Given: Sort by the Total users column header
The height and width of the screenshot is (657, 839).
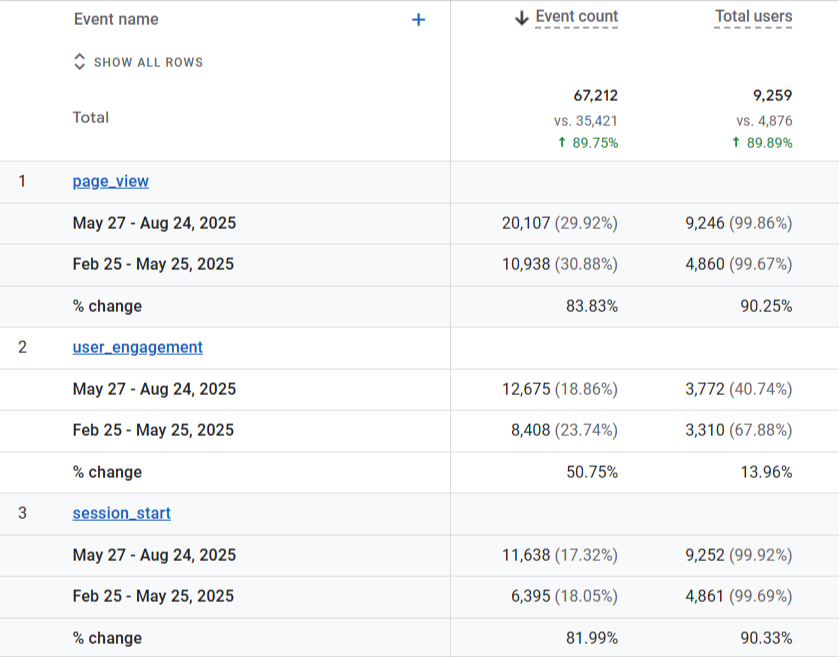Looking at the screenshot, I should pyautogui.click(x=753, y=17).
